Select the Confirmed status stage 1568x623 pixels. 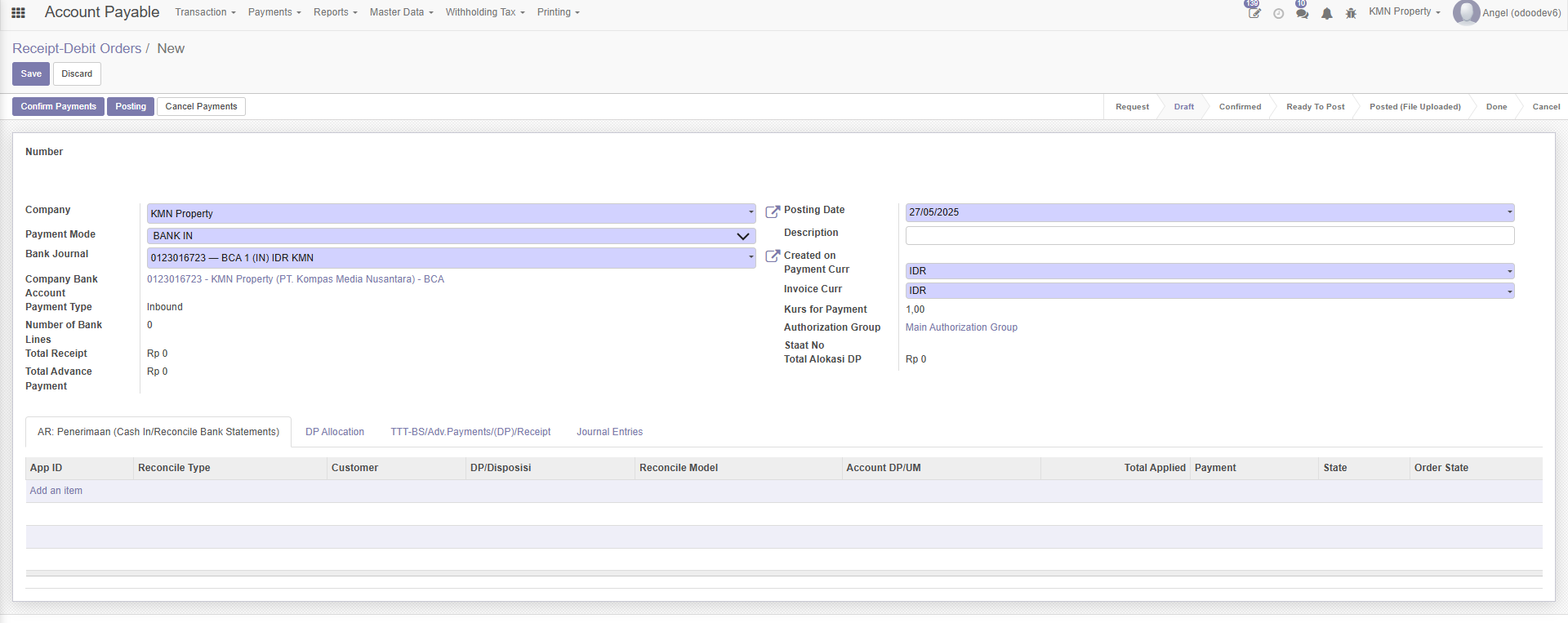(x=1240, y=107)
